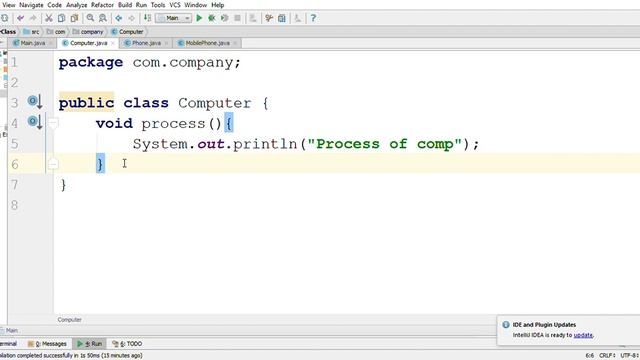Click the Copy icon in the toolbar
Viewport: 640px width, 360px height.
[61, 18]
